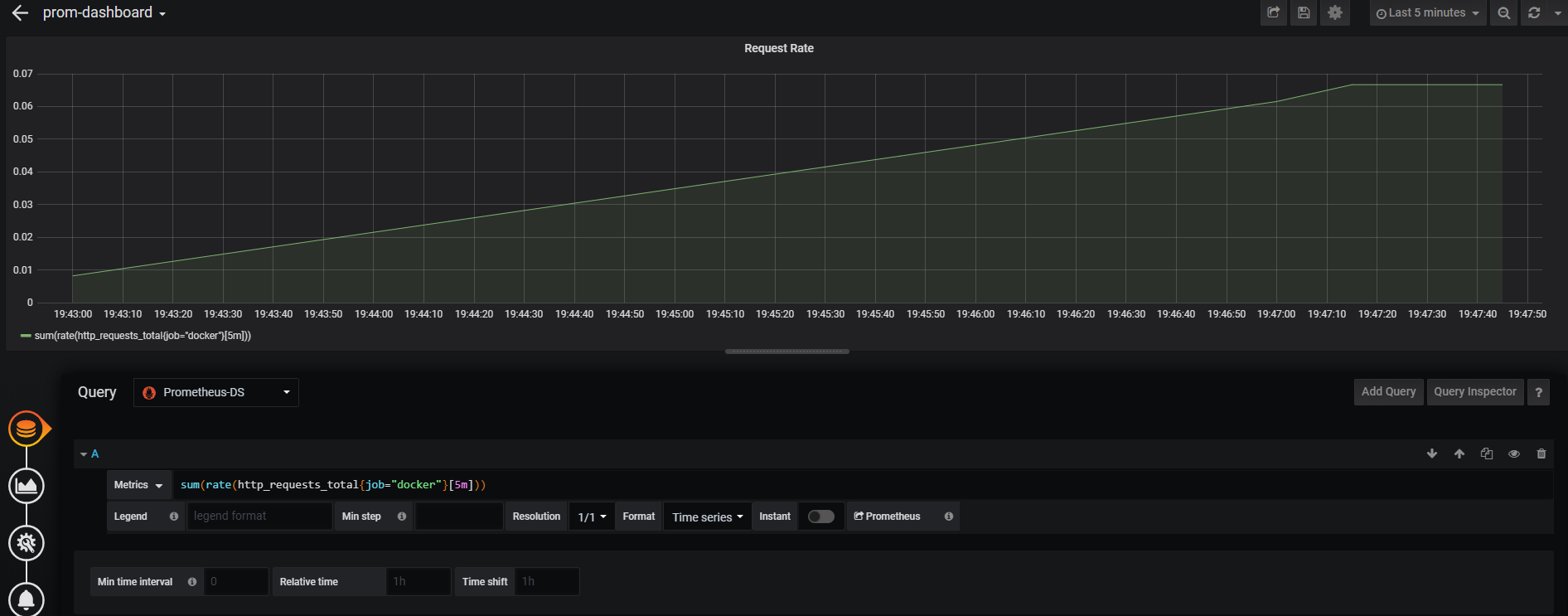Refresh the dashboard with the refresh icon
Image resolution: width=1568 pixels, height=616 pixels.
pos(1534,13)
